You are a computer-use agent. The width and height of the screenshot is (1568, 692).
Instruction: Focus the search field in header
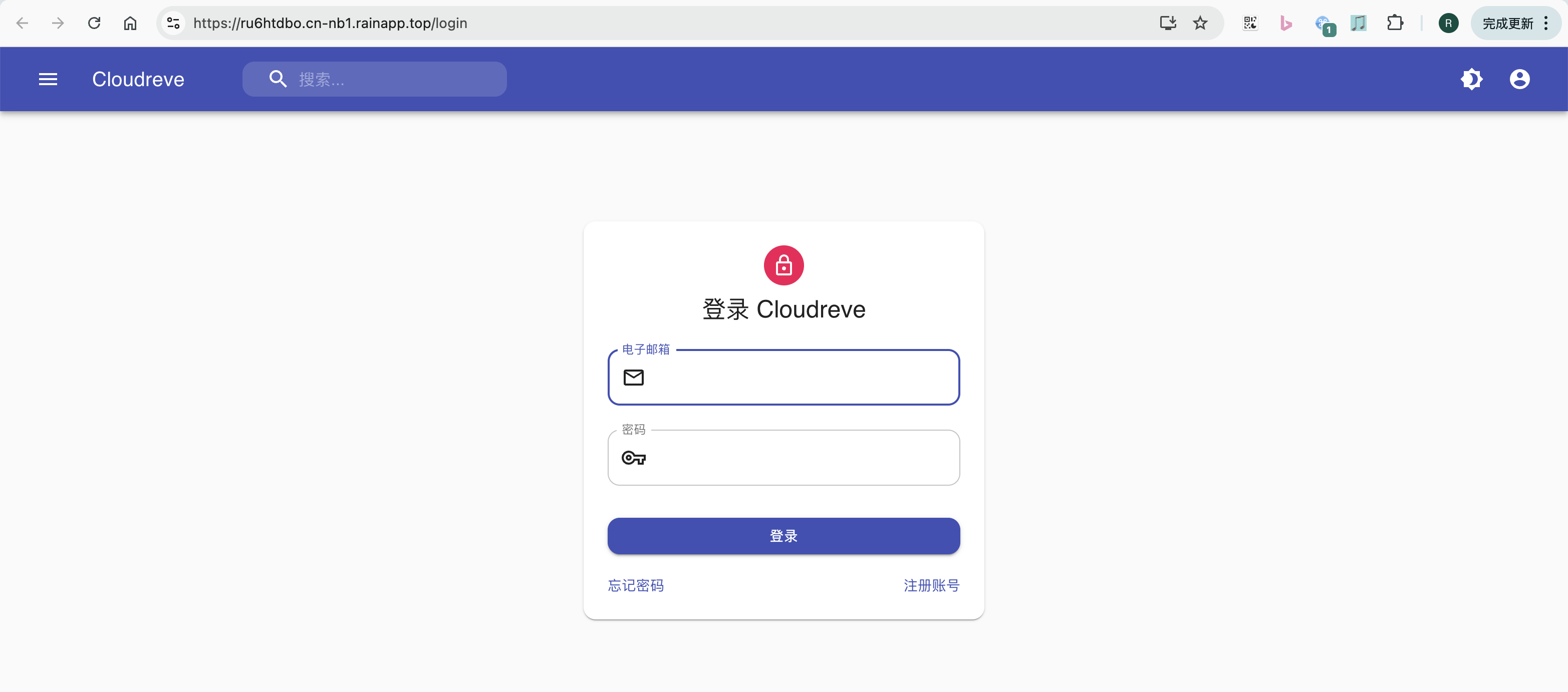tap(374, 79)
